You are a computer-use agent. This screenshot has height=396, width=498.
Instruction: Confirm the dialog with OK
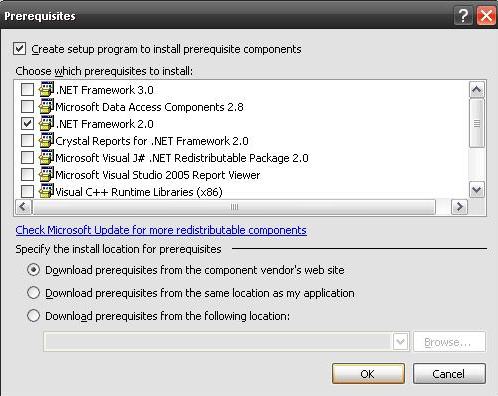pyautogui.click(x=368, y=374)
